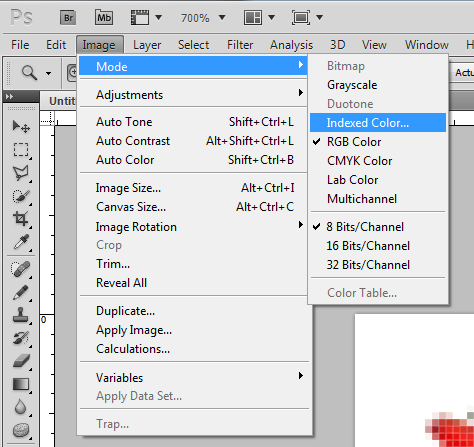
Task: Apply Auto Contrast
Action: 193,141
